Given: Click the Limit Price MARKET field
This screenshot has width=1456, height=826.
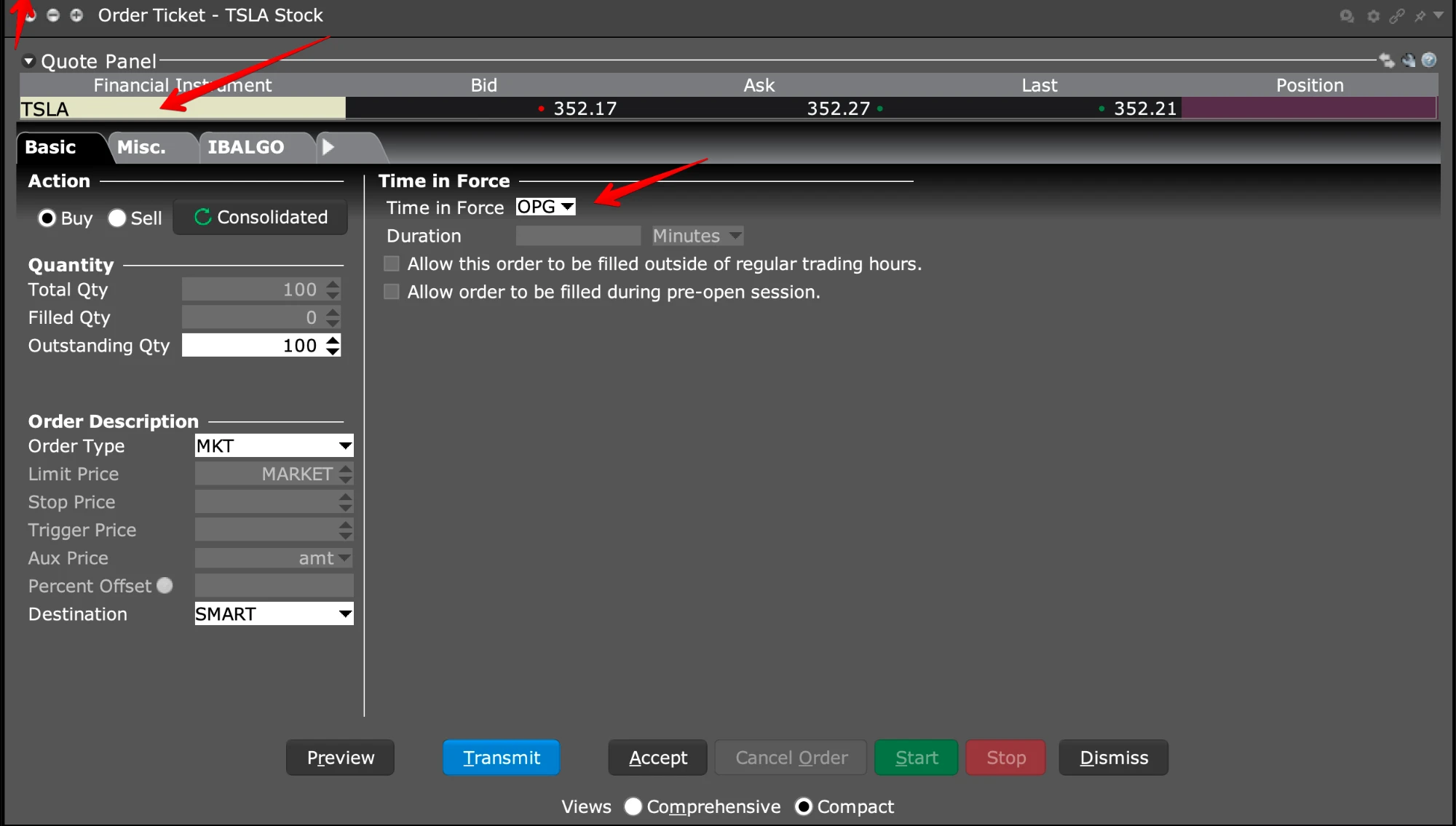Looking at the screenshot, I should pyautogui.click(x=266, y=474).
